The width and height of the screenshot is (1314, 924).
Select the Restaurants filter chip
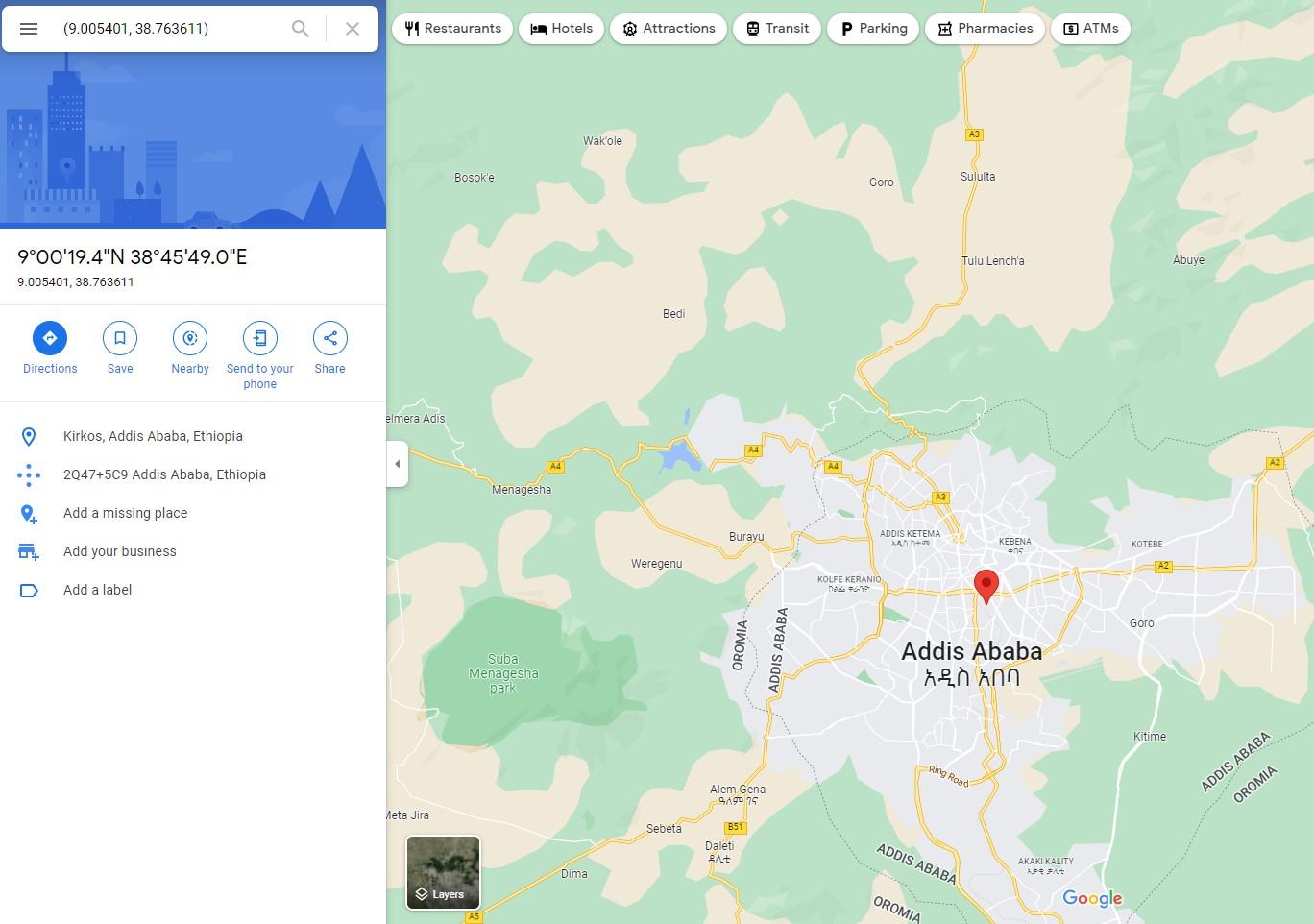[x=452, y=29]
